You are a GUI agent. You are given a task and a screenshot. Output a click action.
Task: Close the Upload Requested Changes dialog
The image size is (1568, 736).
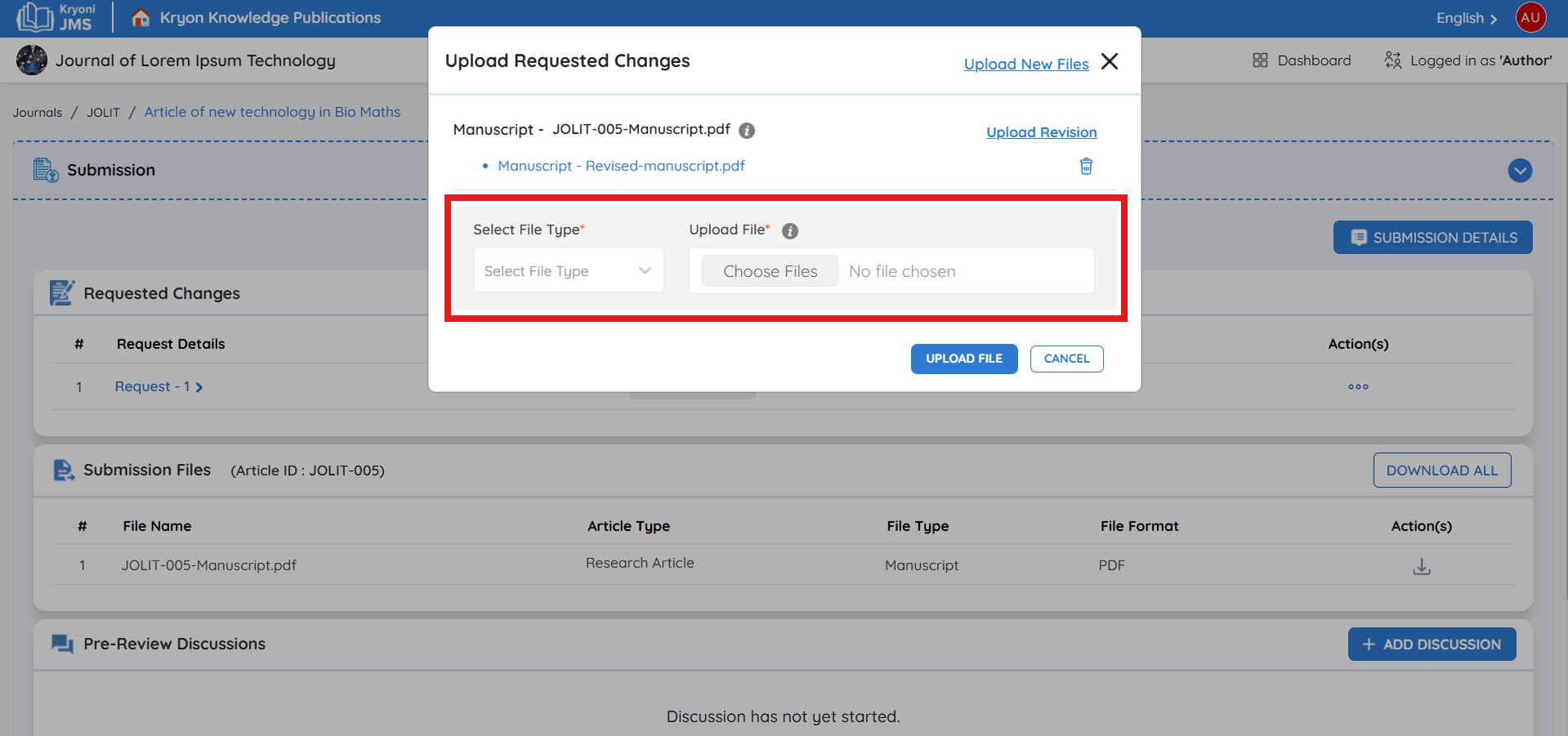[1109, 62]
